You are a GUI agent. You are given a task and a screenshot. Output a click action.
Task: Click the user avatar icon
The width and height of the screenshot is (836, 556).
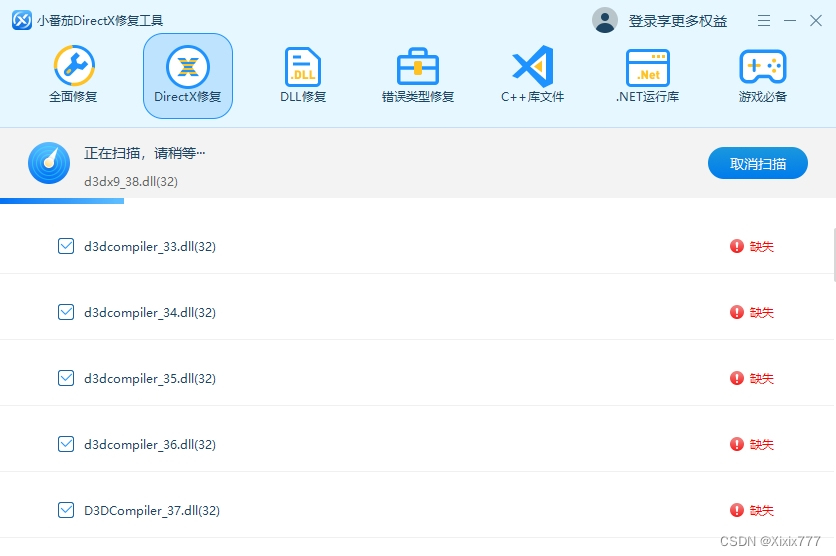pos(605,21)
